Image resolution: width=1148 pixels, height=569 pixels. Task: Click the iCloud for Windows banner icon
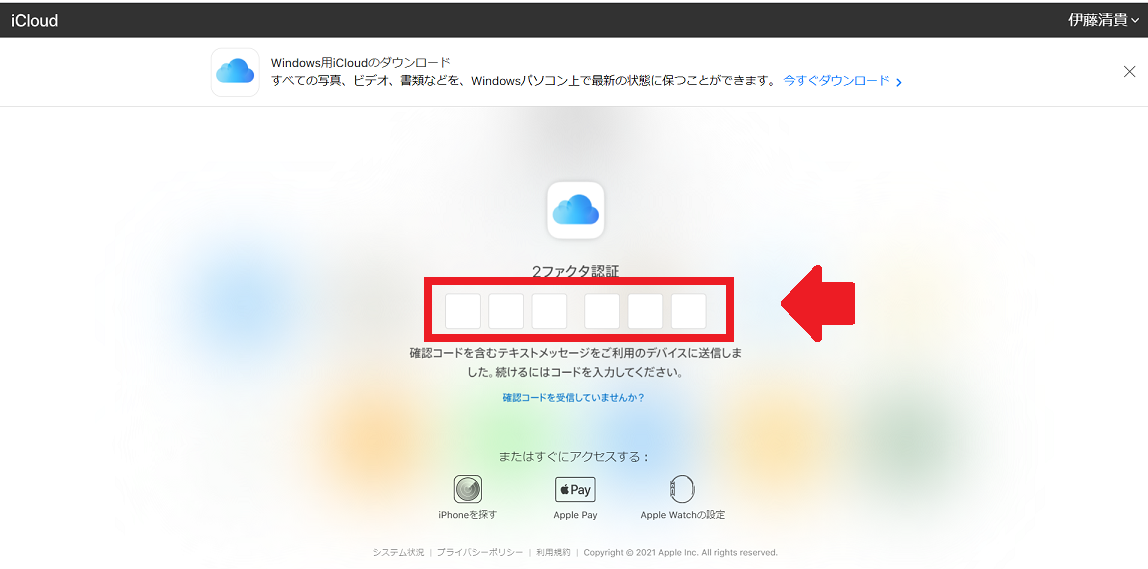pyautogui.click(x=235, y=72)
